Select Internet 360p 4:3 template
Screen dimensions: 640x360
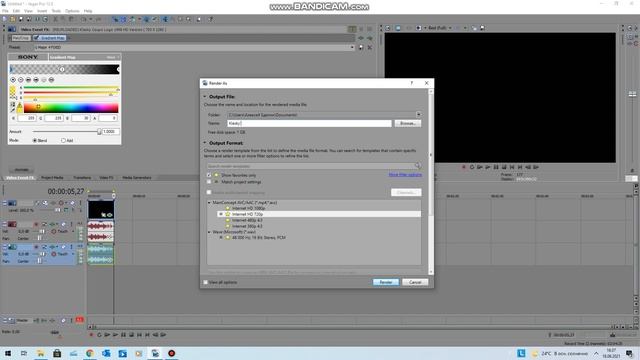coord(247,226)
